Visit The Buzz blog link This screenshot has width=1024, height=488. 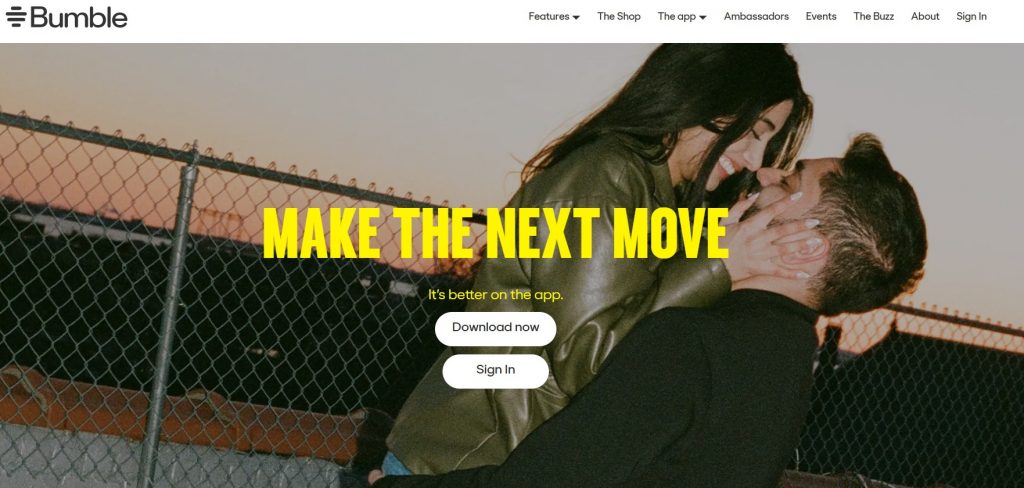pyautogui.click(x=874, y=16)
